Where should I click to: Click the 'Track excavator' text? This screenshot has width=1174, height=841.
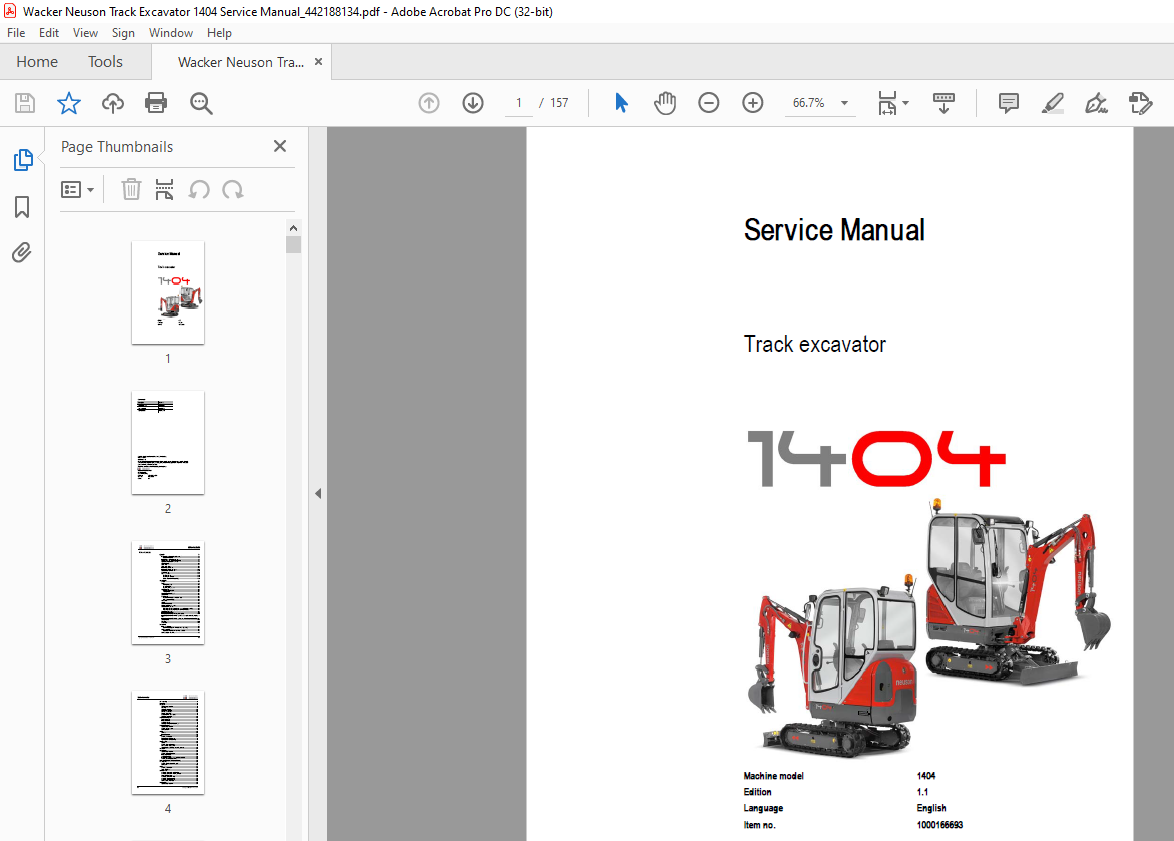tap(815, 344)
